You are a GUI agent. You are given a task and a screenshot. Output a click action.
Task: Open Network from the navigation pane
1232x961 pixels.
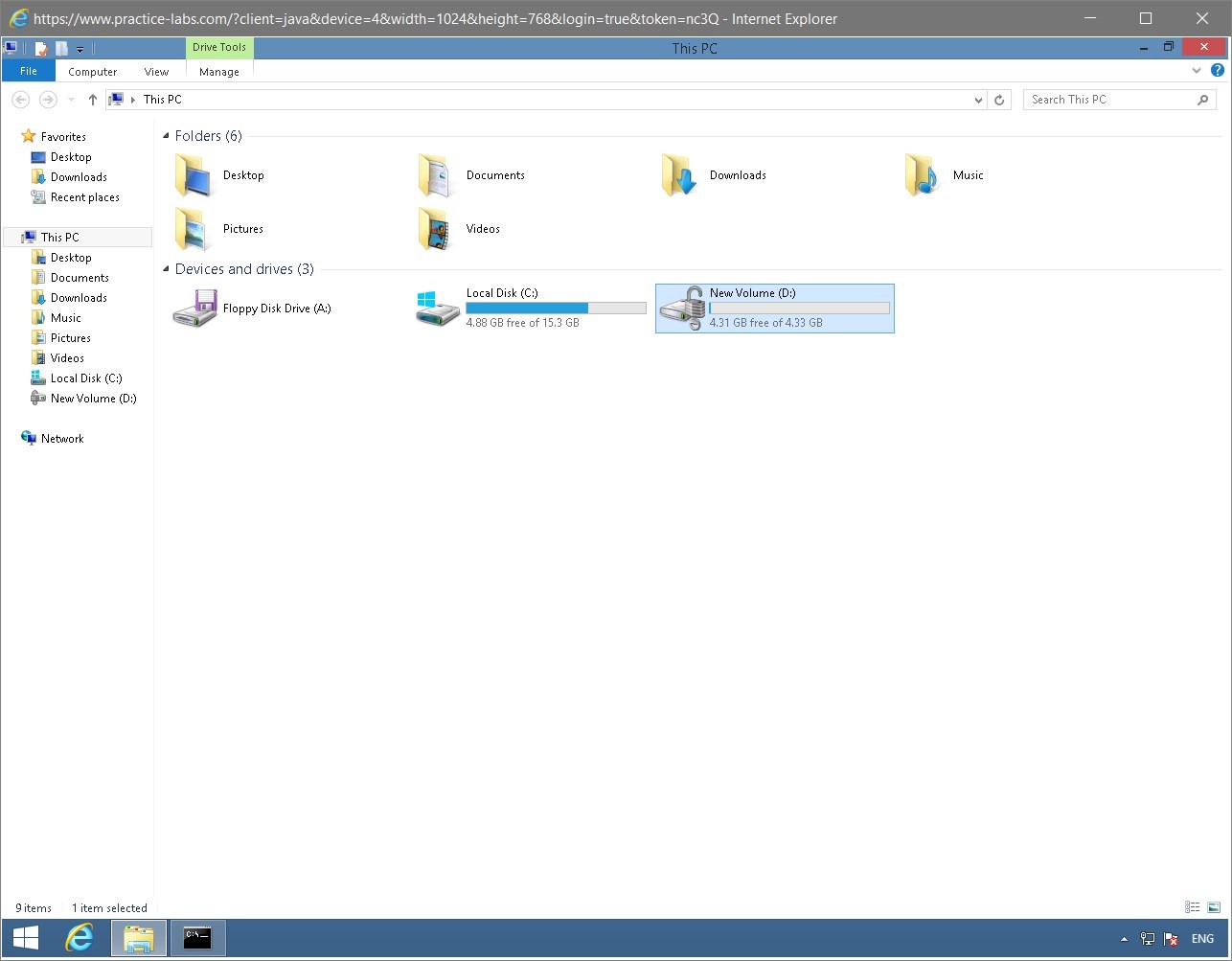click(x=63, y=438)
